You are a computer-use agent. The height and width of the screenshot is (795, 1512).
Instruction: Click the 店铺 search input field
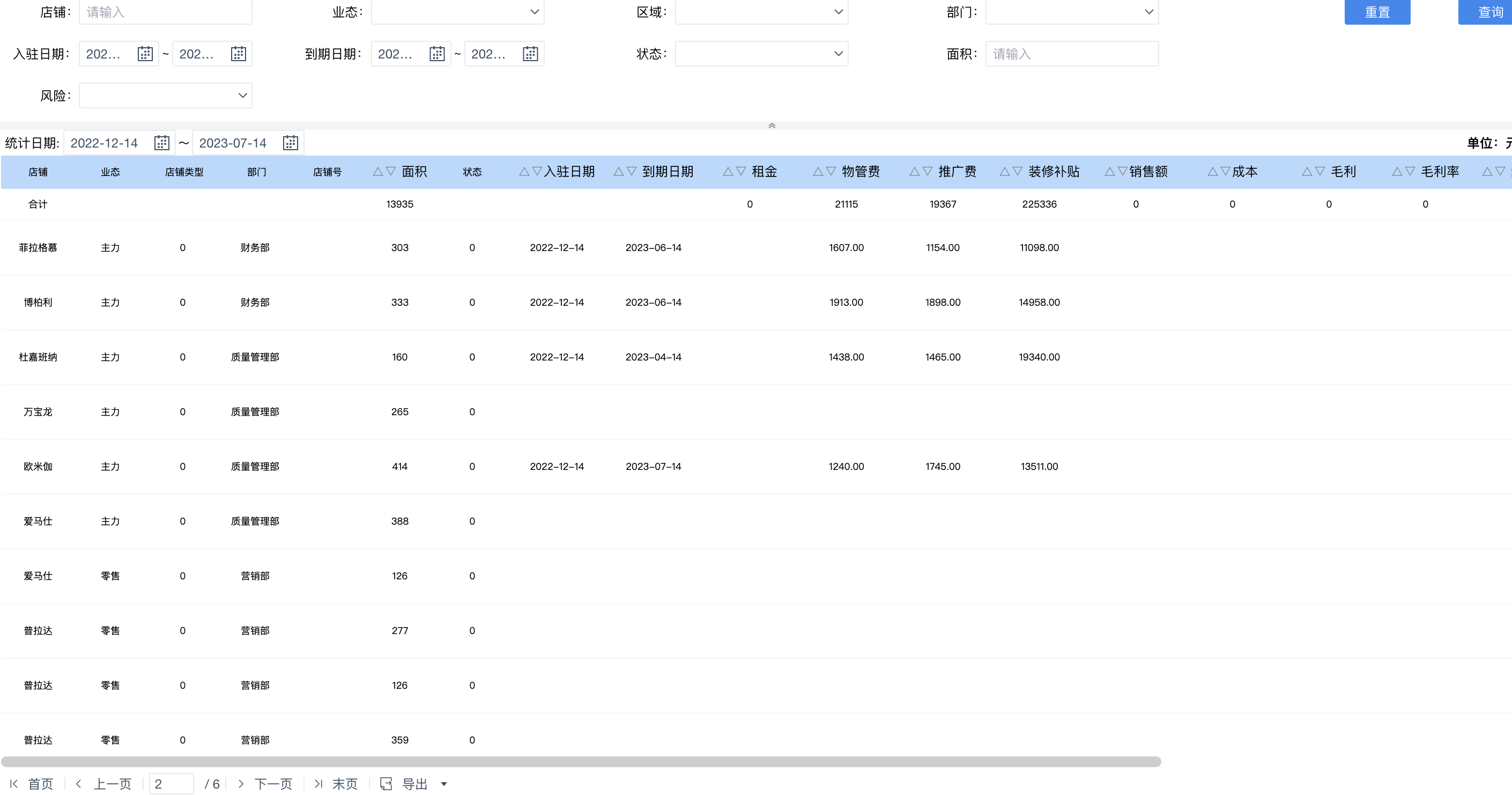pyautogui.click(x=165, y=12)
